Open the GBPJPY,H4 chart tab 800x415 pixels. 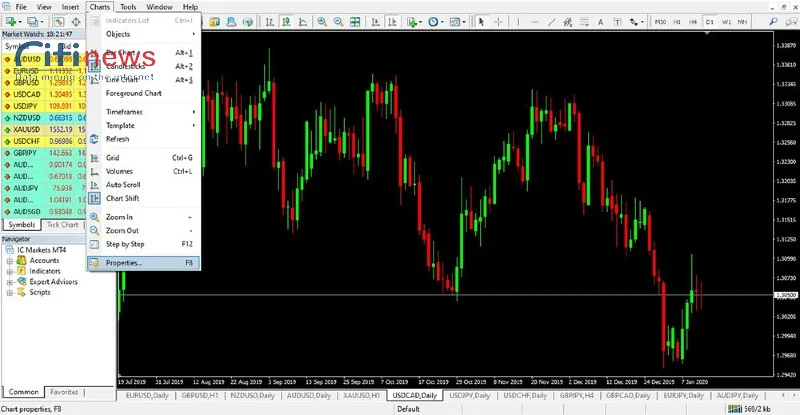577,395
